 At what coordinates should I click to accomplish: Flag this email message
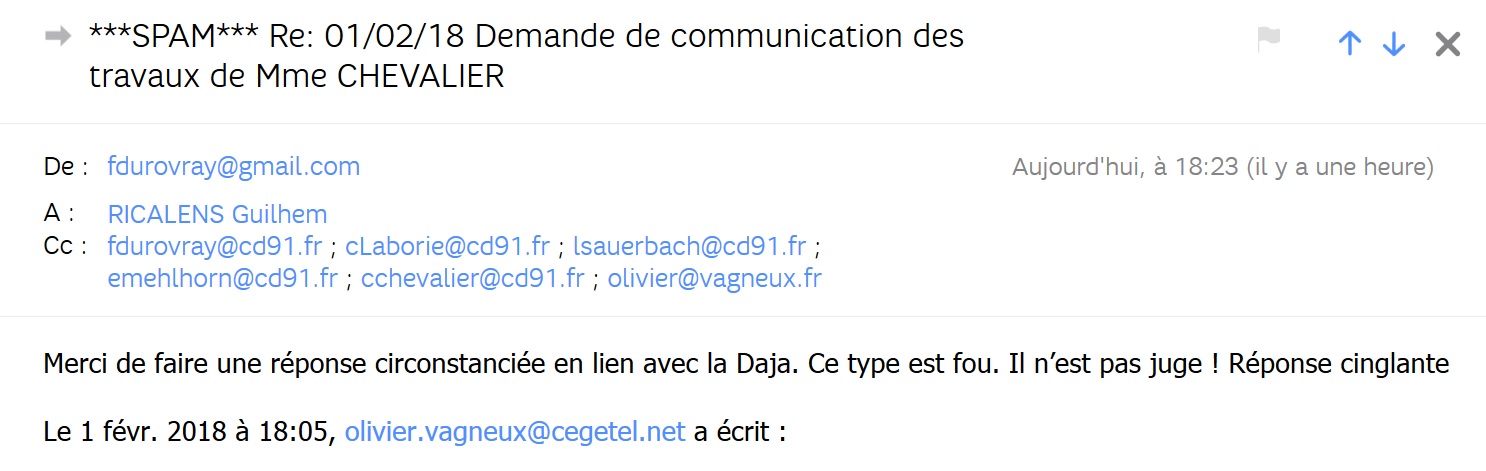(x=1268, y=40)
